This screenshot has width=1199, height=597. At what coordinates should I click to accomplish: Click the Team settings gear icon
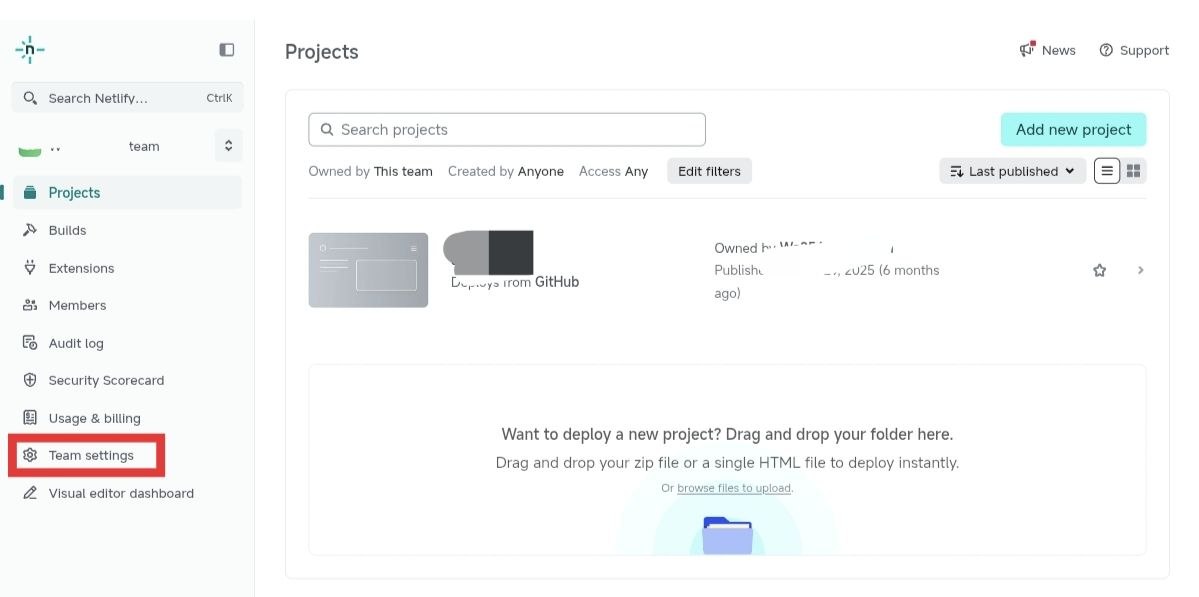click(30, 456)
